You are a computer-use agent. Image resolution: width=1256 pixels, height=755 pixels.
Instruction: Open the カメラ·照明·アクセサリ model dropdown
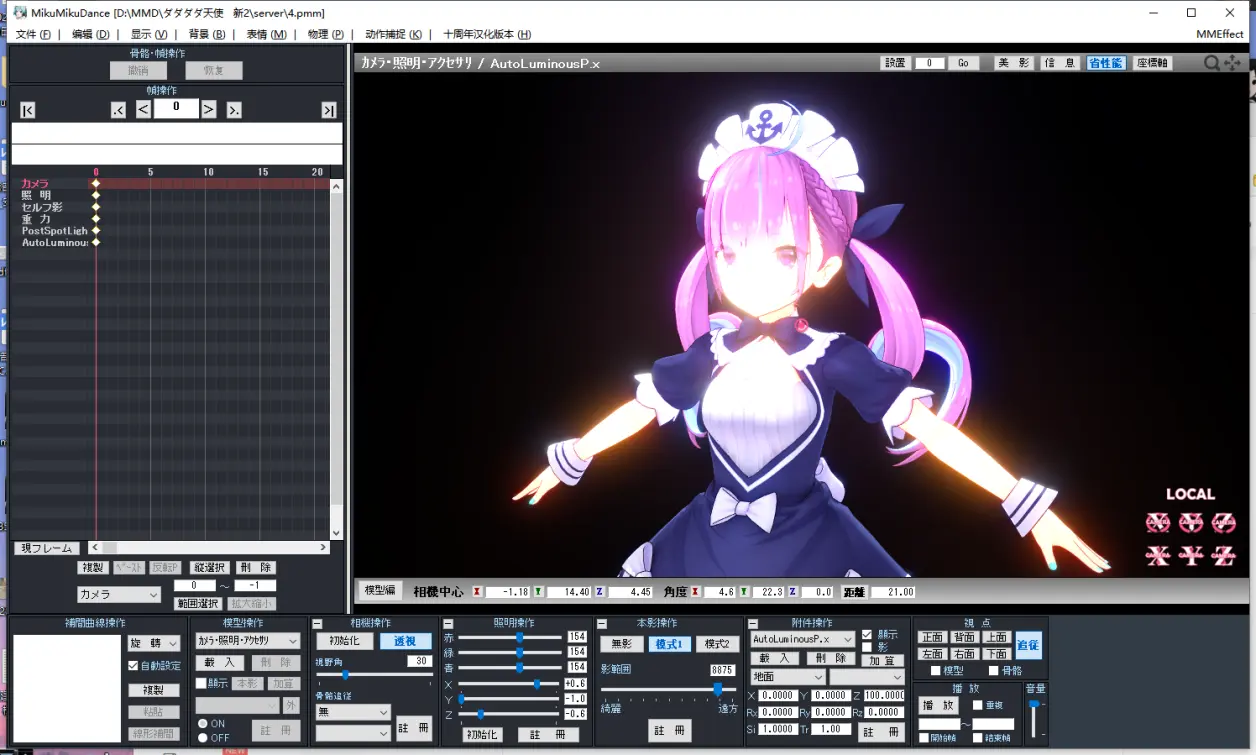tap(247, 641)
